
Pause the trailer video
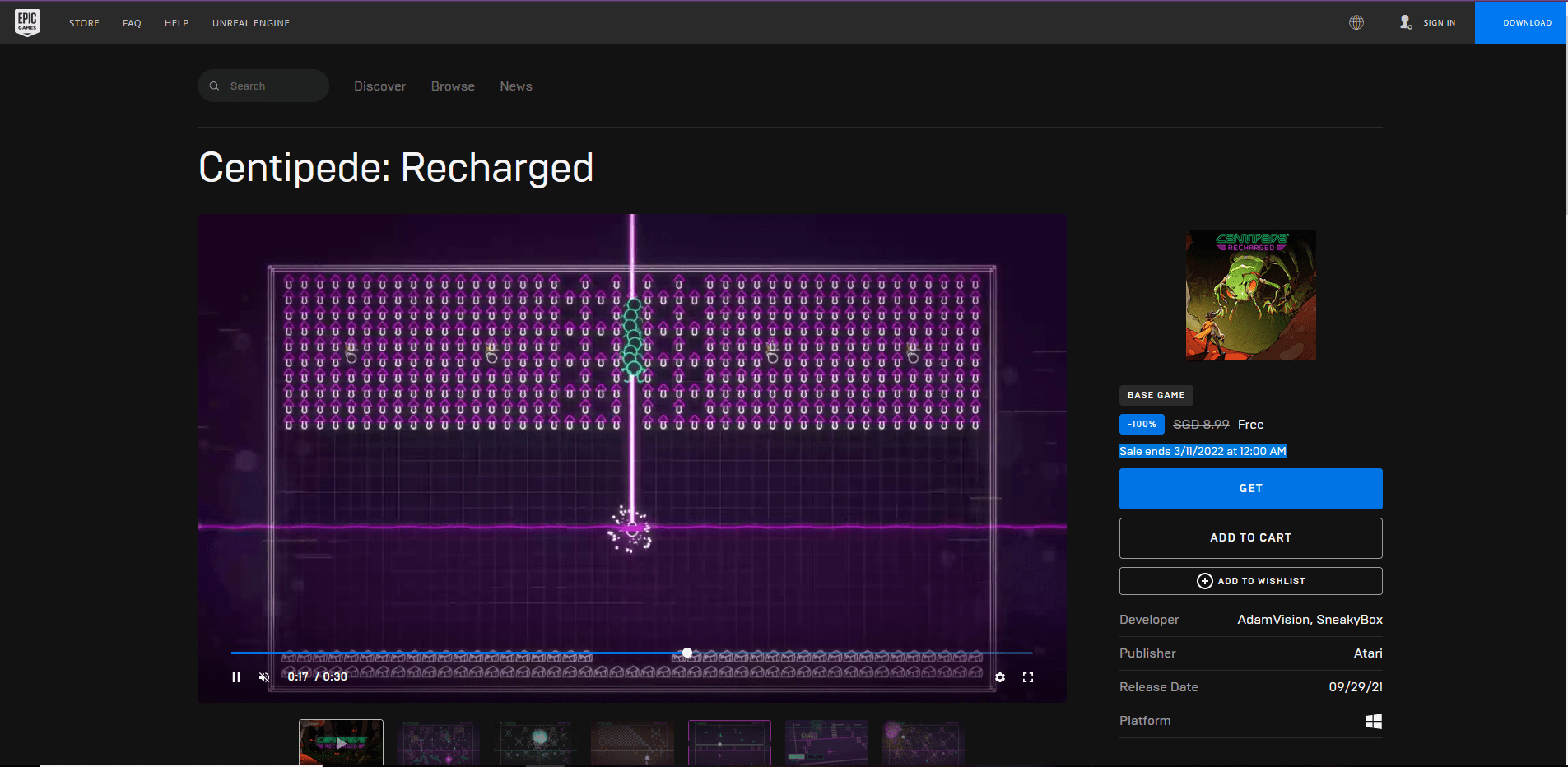[x=236, y=677]
